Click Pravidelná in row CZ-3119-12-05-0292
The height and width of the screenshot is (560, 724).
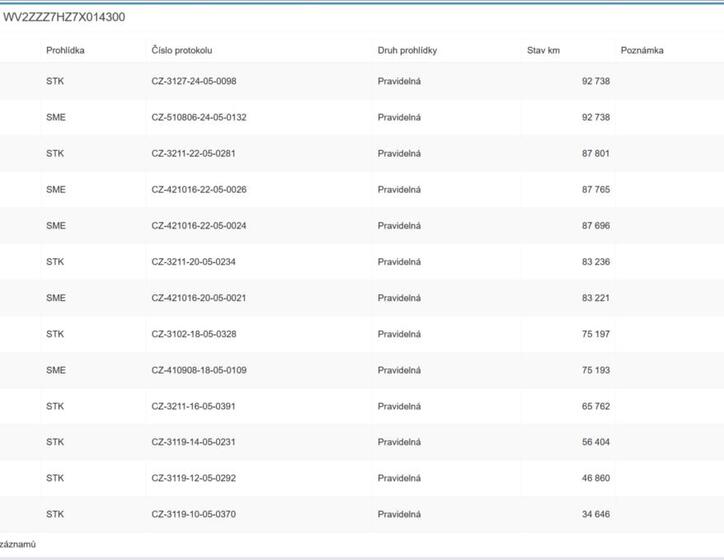click(x=399, y=478)
